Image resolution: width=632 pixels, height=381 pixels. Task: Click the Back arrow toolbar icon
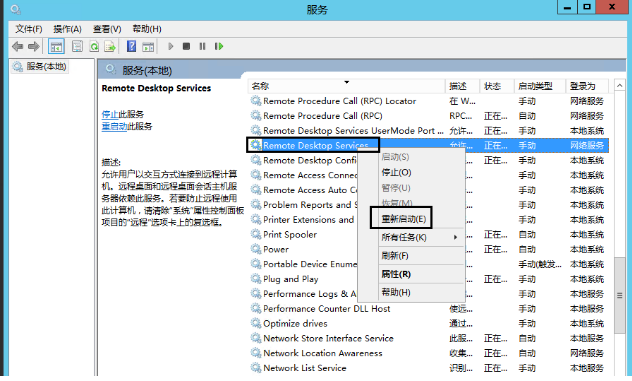[17, 47]
